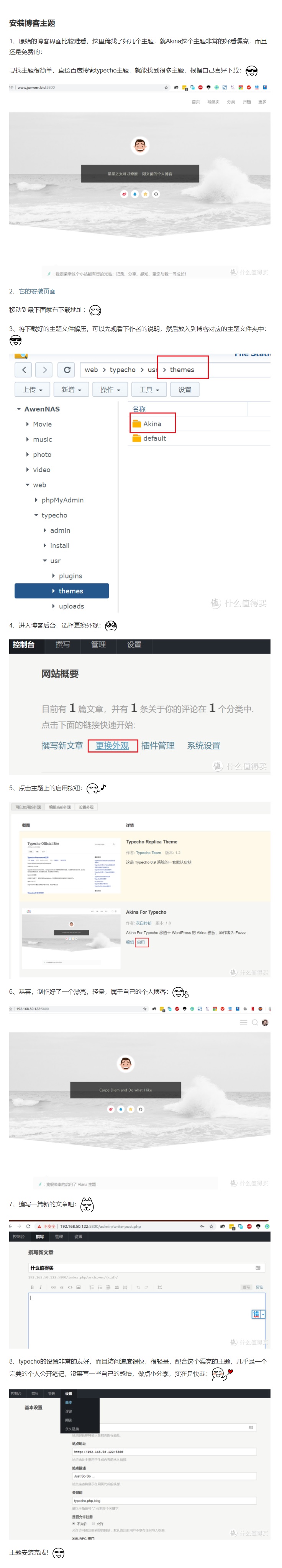282x1568 pixels.
Task: Open the 编辑当前外观 tab
Action: tap(60, 808)
